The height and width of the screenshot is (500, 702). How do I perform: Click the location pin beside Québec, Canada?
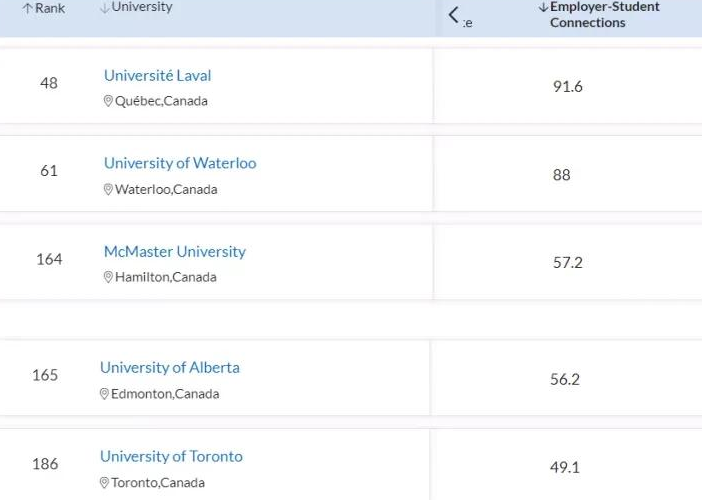pos(109,101)
